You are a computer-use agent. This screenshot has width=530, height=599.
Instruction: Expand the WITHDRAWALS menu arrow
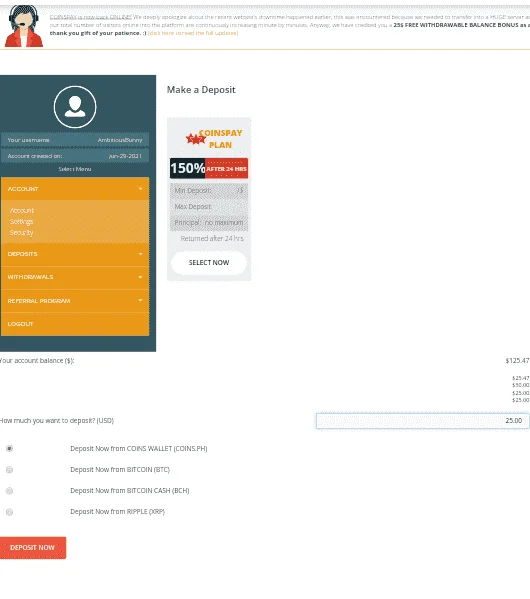point(140,277)
